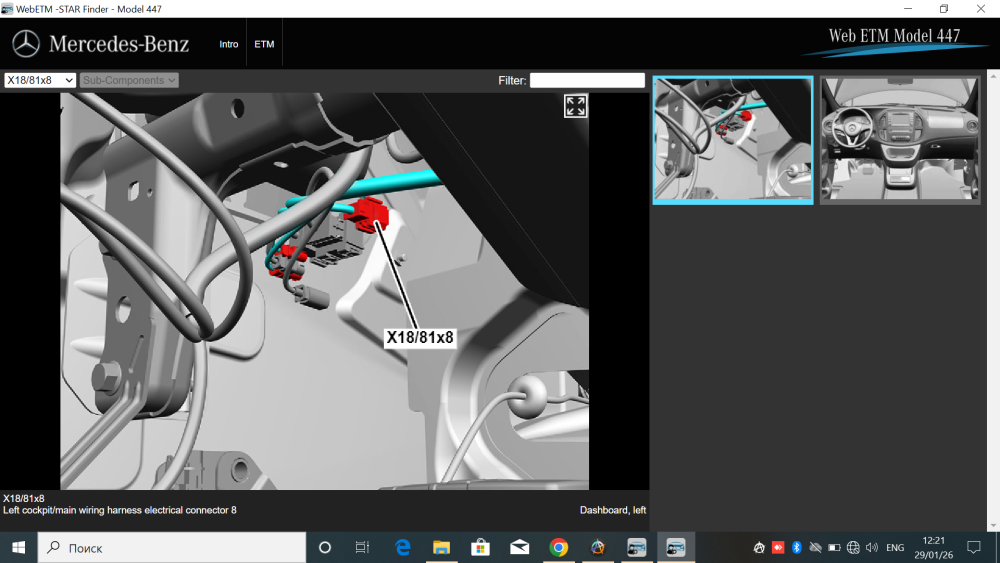This screenshot has width=1000, height=563.
Task: Click the Web ETM Model 447 title
Action: [894, 36]
